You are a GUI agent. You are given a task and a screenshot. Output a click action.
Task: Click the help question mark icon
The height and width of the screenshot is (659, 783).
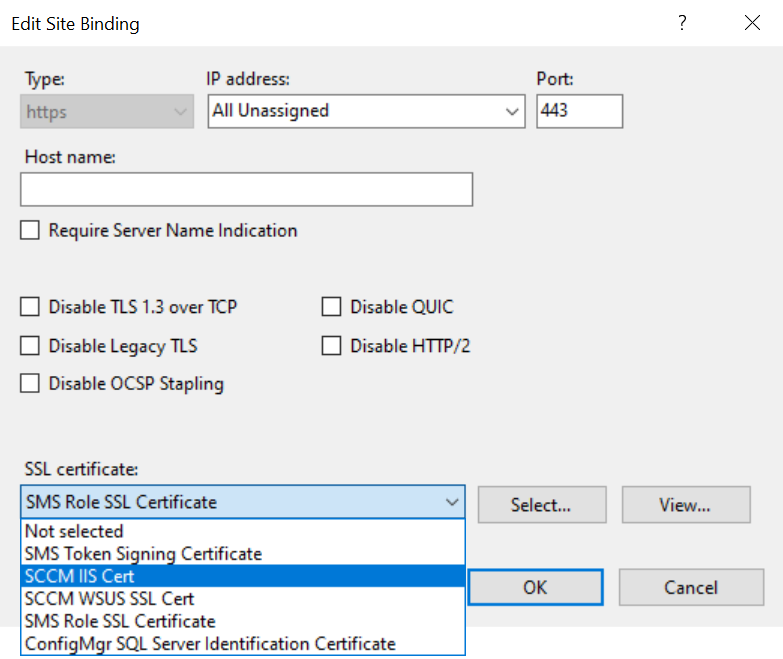(x=682, y=23)
